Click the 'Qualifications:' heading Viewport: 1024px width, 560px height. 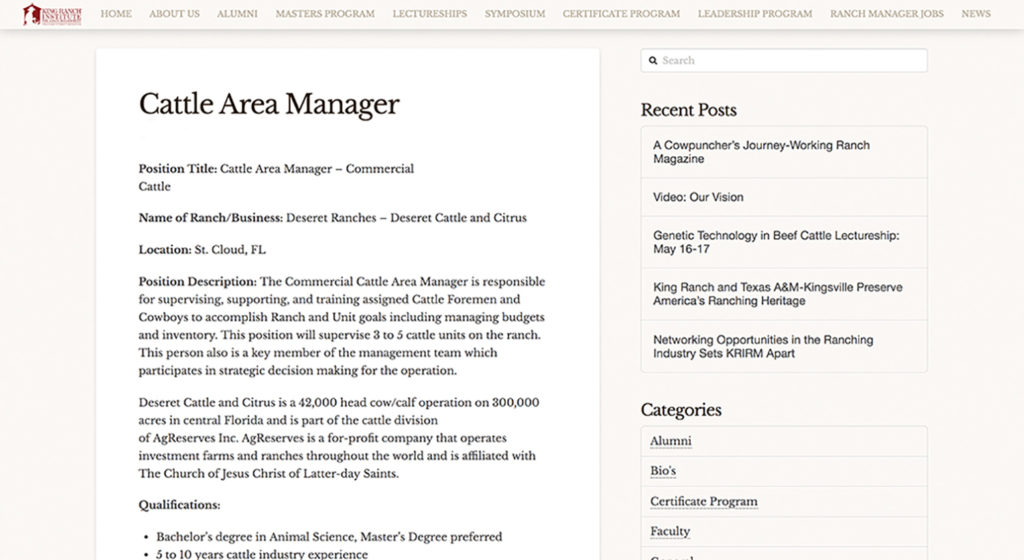coord(180,505)
